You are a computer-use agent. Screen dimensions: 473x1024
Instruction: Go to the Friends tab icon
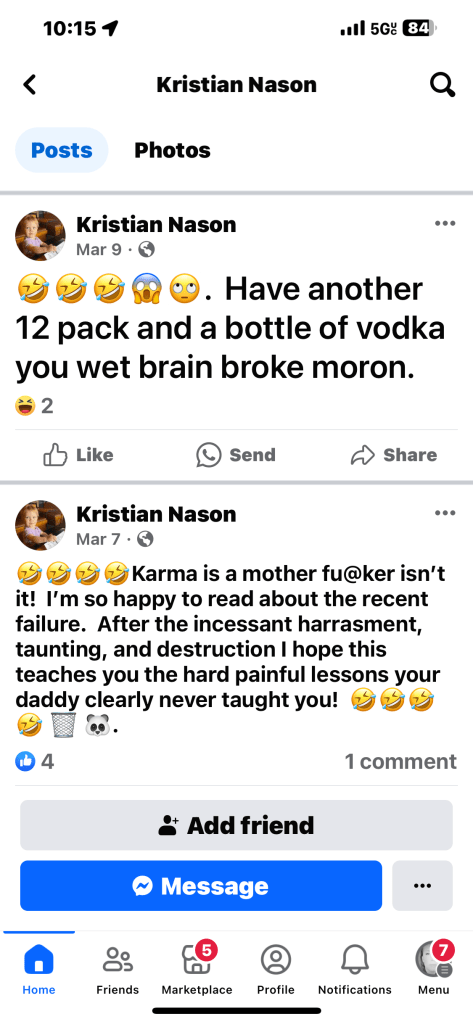[x=118, y=969]
